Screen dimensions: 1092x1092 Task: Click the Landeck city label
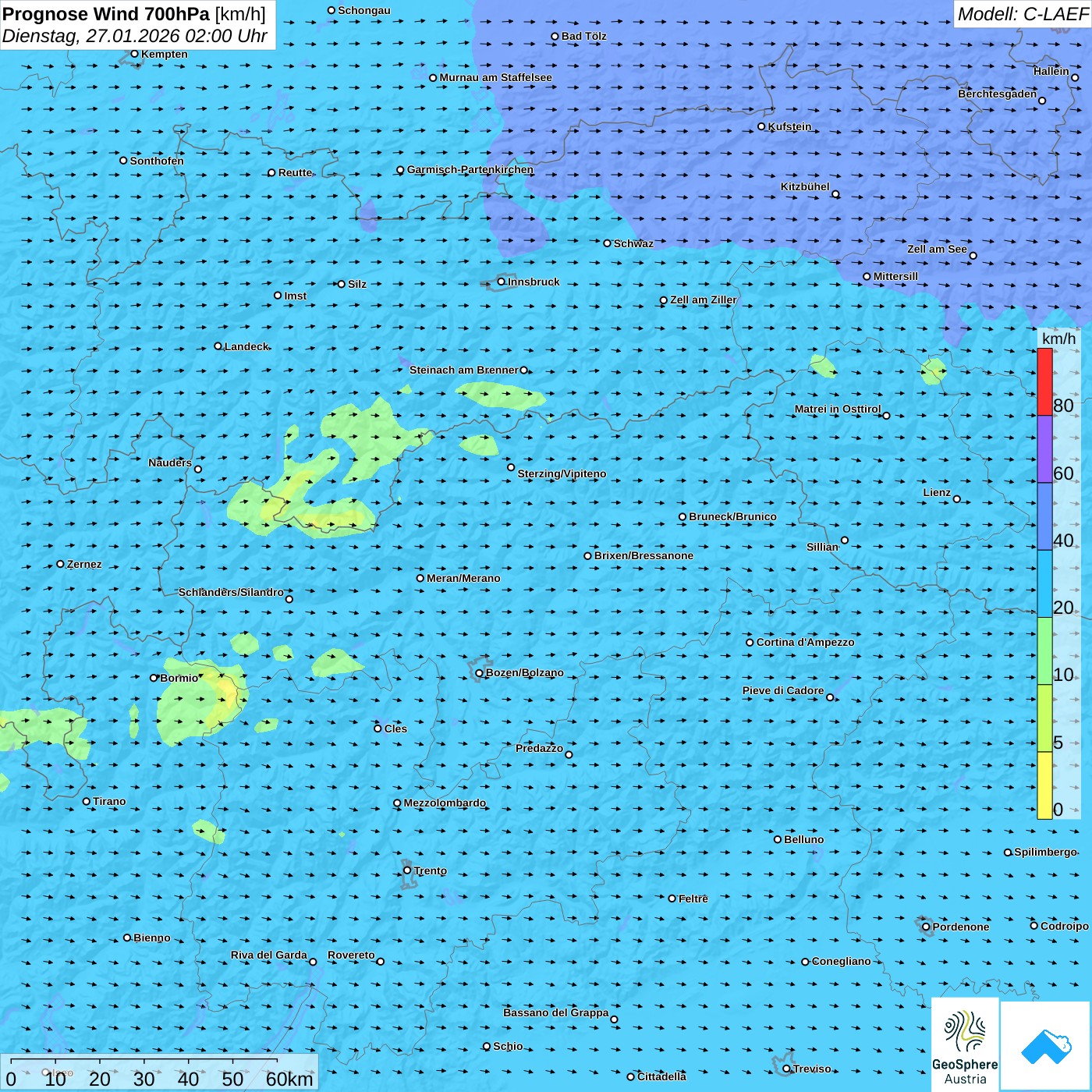point(246,346)
